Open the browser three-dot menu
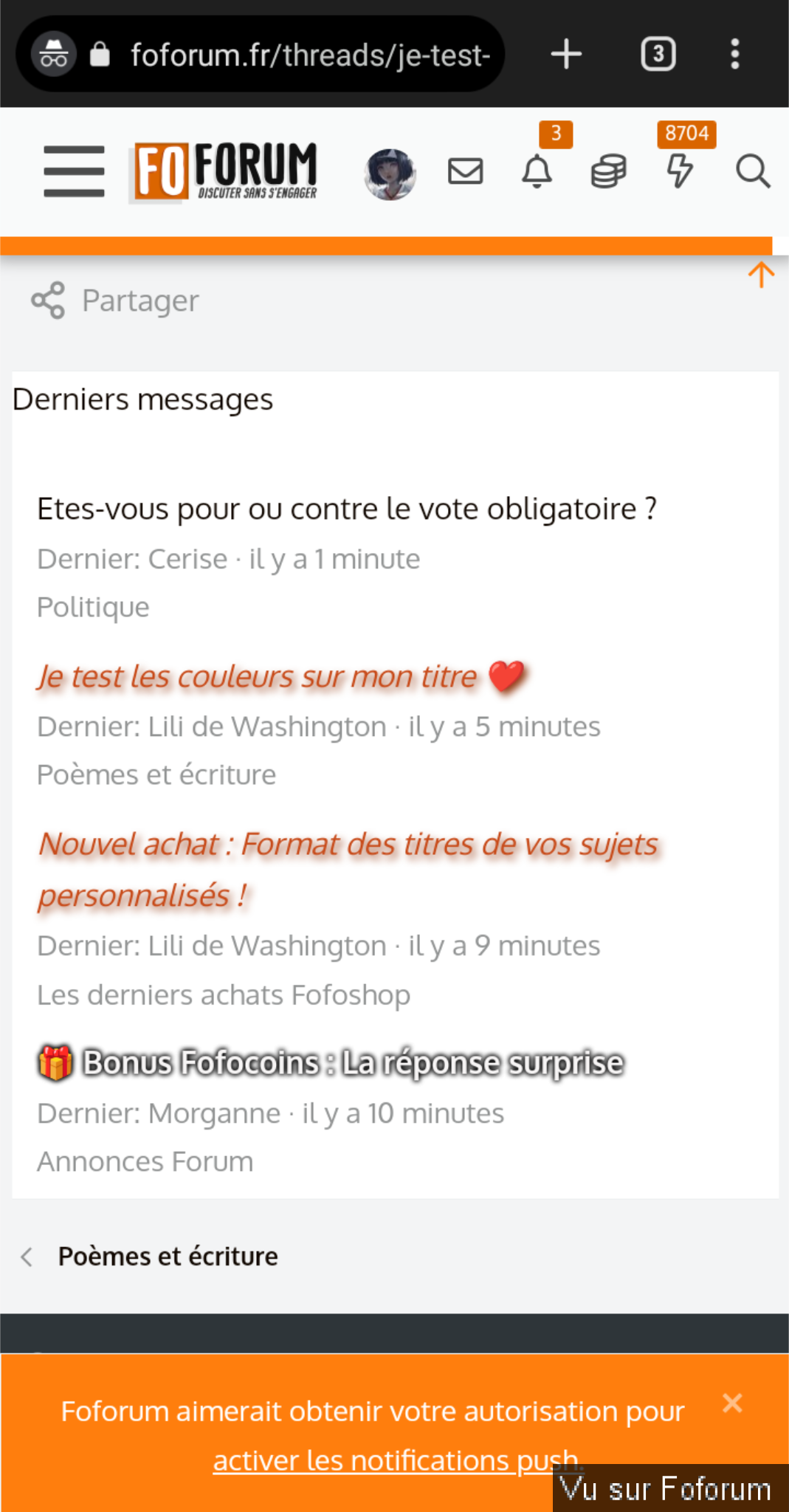The width and height of the screenshot is (789, 1512). click(x=734, y=54)
